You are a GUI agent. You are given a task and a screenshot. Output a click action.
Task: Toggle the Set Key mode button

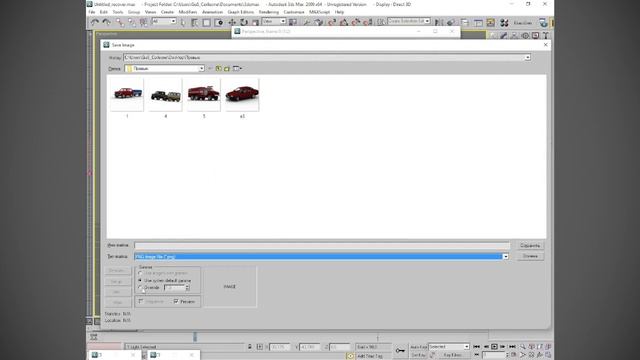tap(418, 355)
